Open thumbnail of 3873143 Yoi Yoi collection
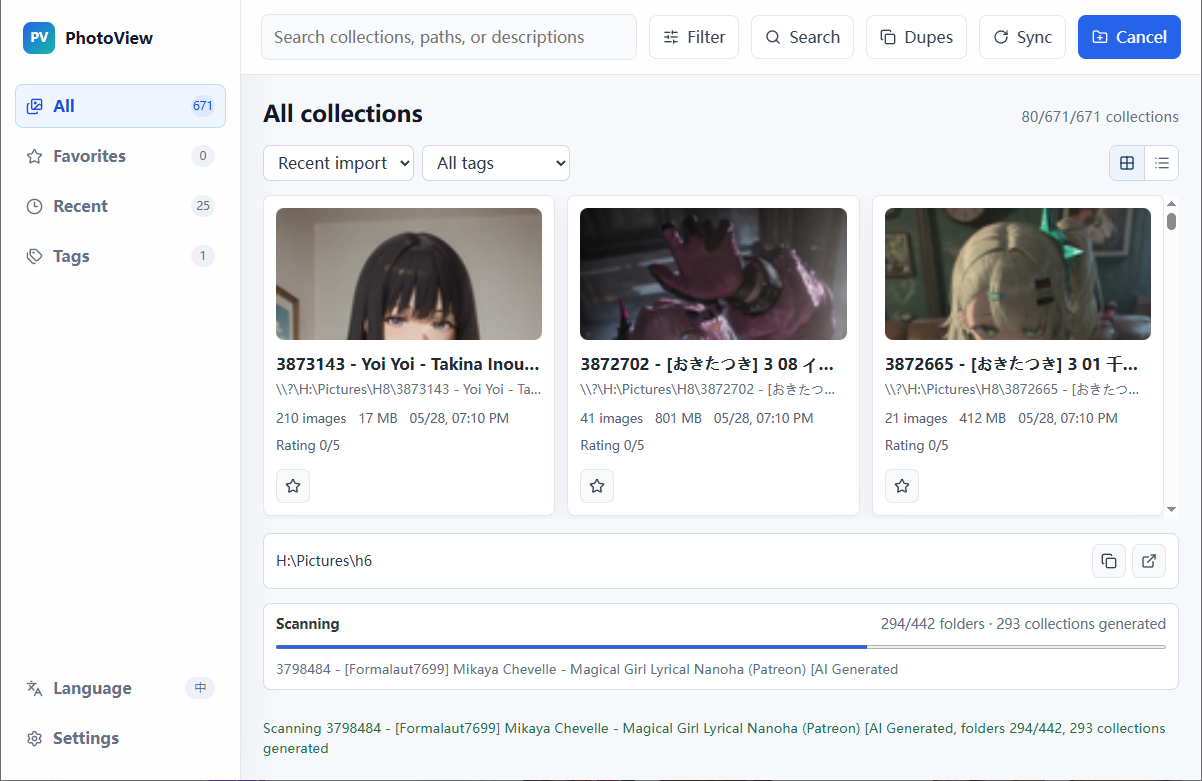The width and height of the screenshot is (1202, 781). point(409,274)
